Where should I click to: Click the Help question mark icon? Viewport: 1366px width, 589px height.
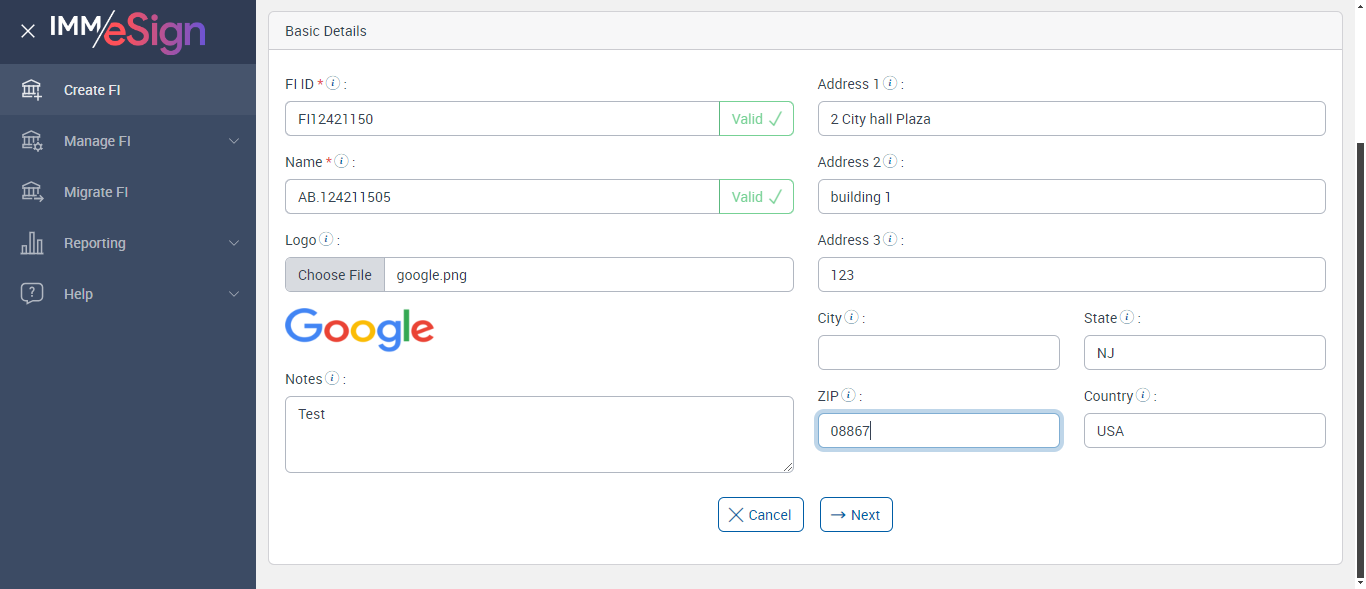pos(32,294)
